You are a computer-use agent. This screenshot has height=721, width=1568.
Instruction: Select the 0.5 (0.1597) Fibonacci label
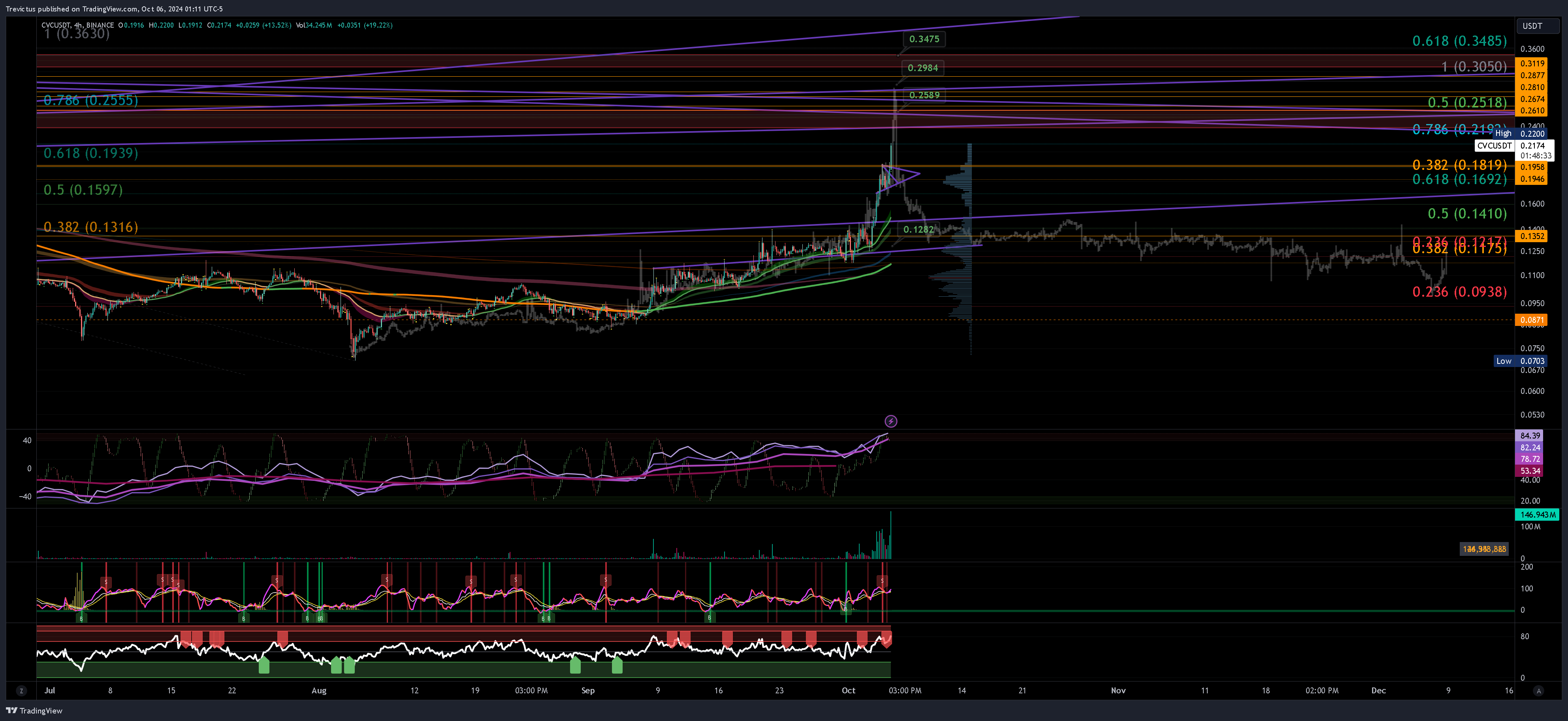point(83,190)
